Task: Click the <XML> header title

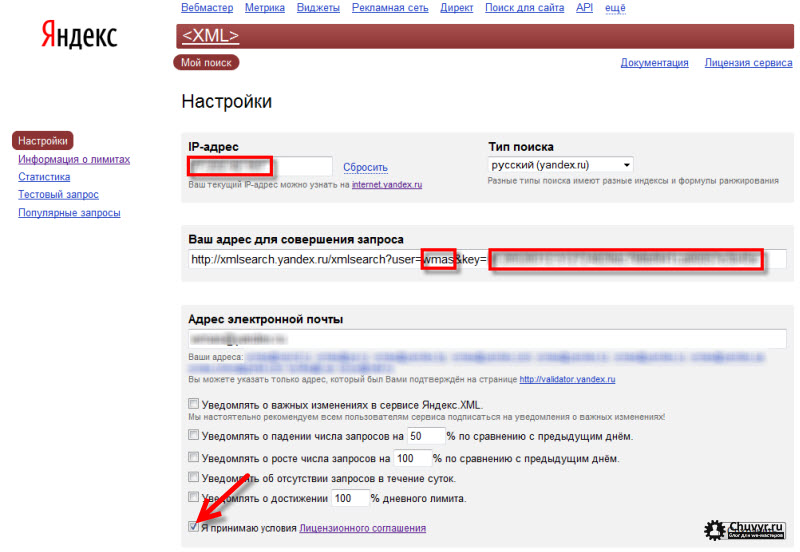Action: point(210,35)
